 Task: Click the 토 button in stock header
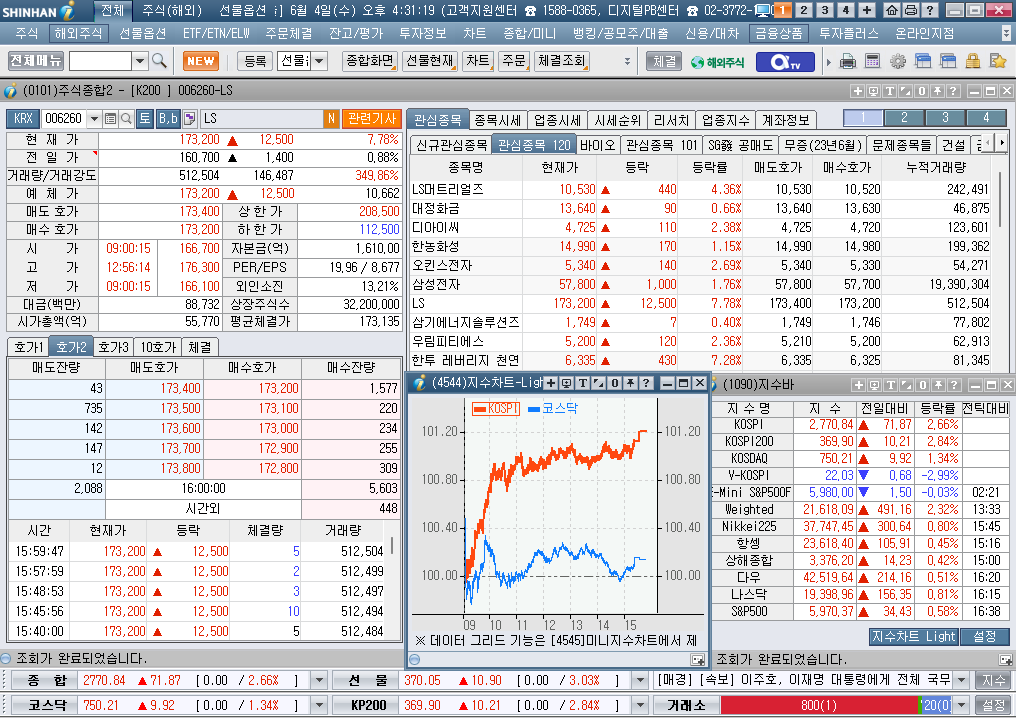[x=144, y=119]
